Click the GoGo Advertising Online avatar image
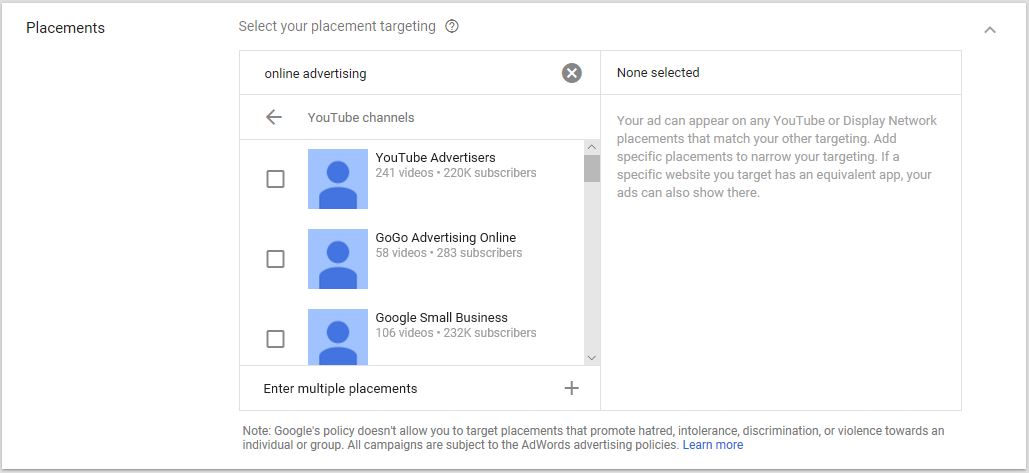This screenshot has height=473, width=1029. coord(338,259)
